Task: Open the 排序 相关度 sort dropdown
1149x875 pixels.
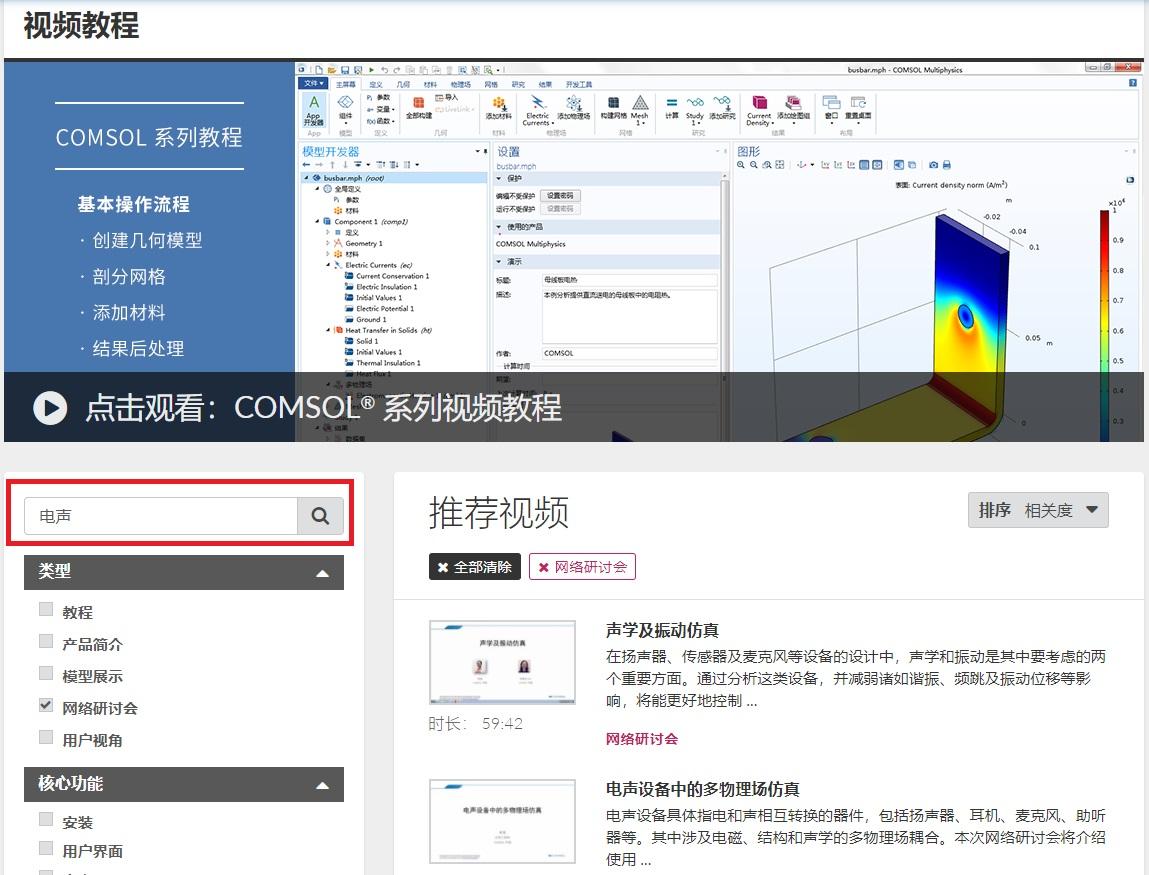Action: coord(1037,510)
